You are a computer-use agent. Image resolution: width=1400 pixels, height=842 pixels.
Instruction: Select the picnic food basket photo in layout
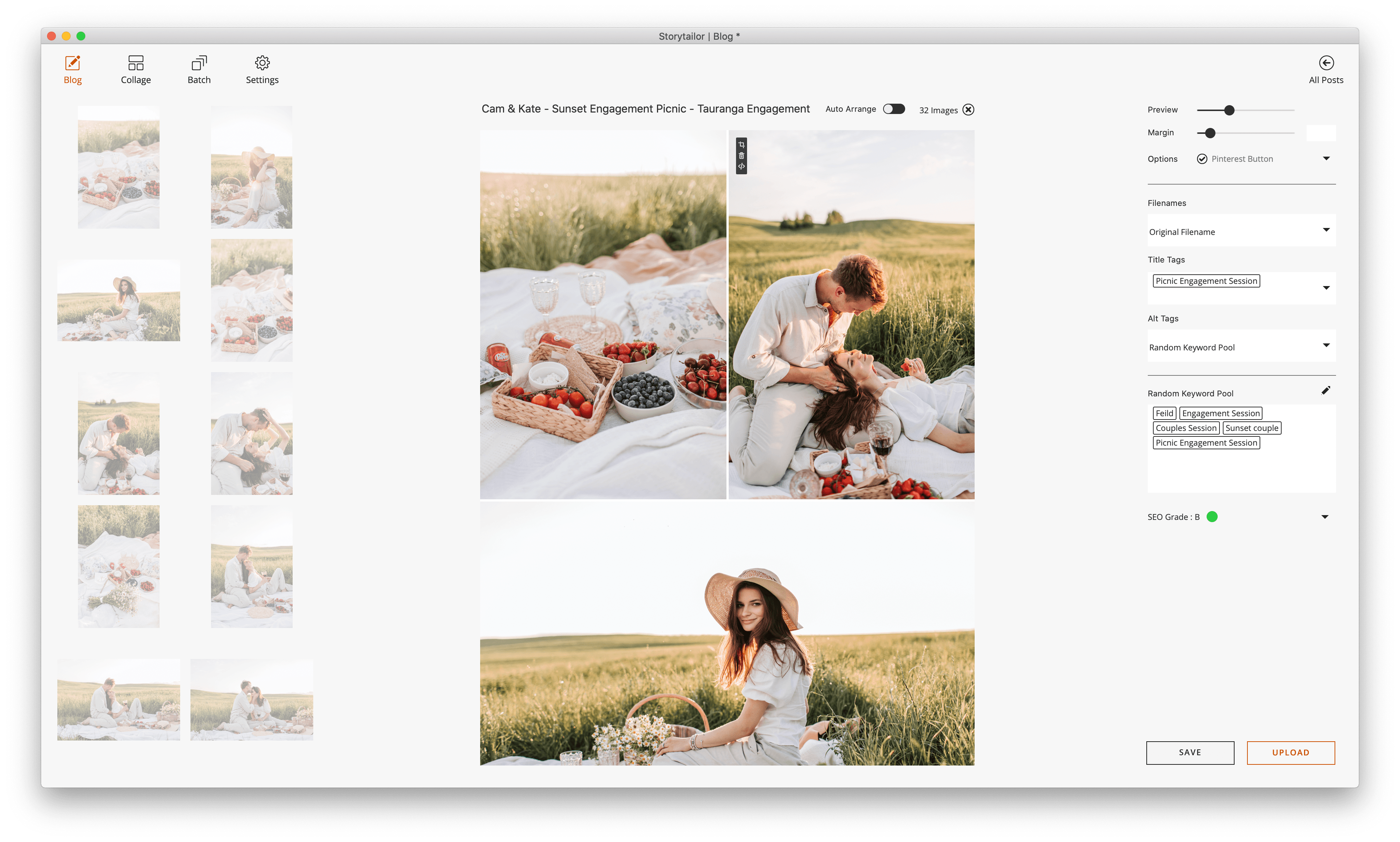click(603, 314)
